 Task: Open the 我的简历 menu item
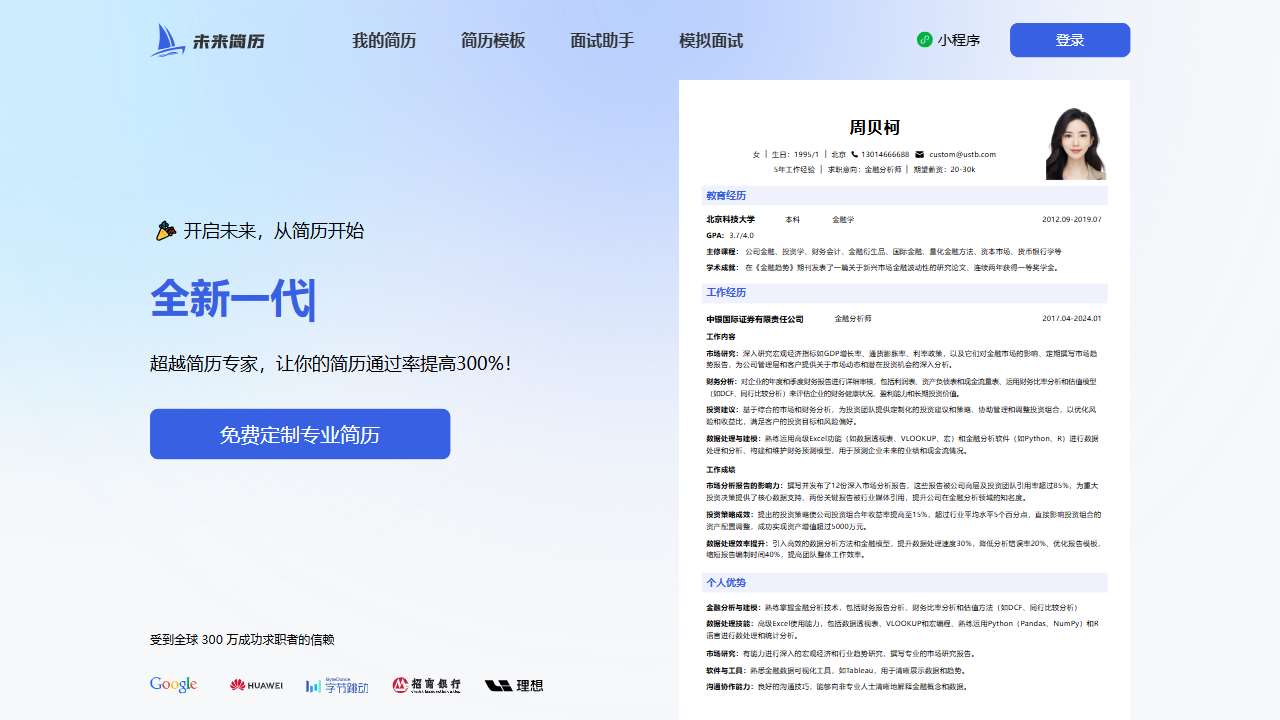tap(384, 41)
